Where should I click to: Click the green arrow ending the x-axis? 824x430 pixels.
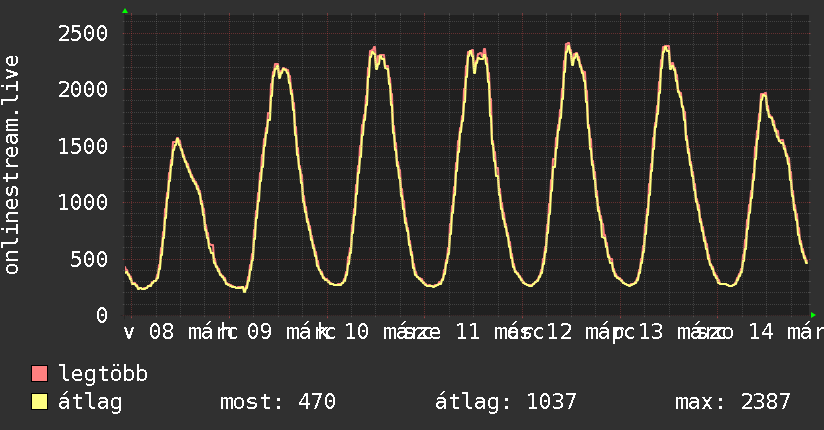click(813, 315)
